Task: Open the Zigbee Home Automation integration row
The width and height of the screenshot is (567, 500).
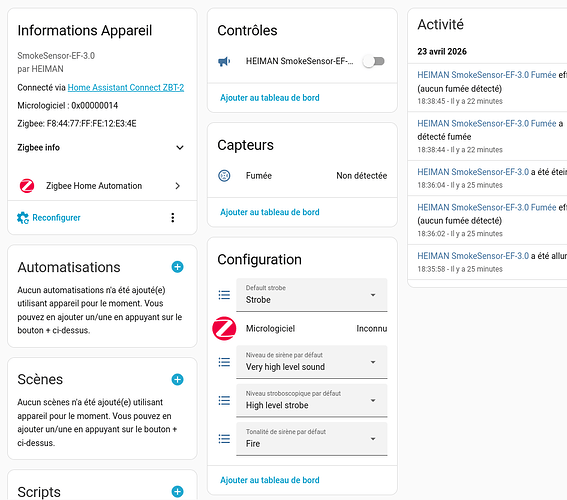Action: [102, 186]
